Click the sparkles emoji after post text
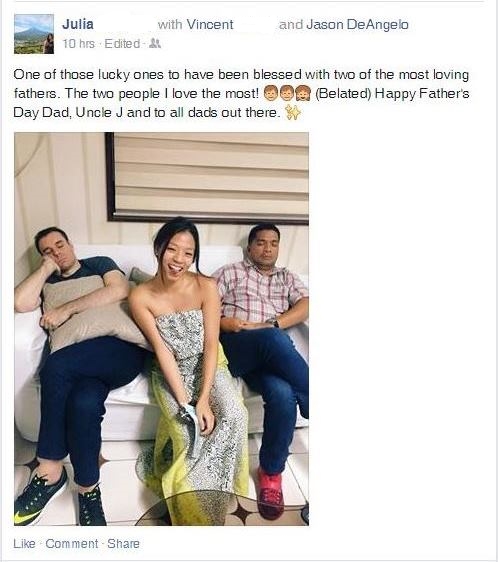Screen dimensions: 498x562 tap(292, 113)
